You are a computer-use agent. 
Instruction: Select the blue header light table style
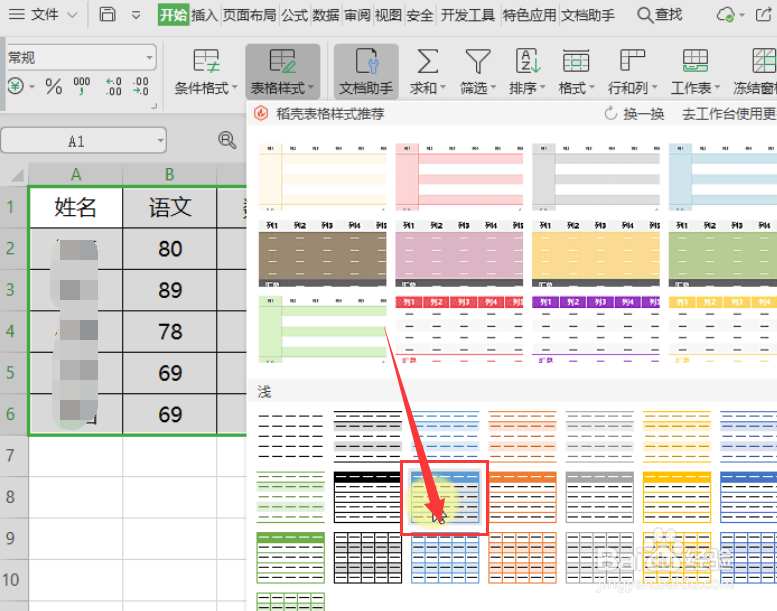[x=444, y=498]
